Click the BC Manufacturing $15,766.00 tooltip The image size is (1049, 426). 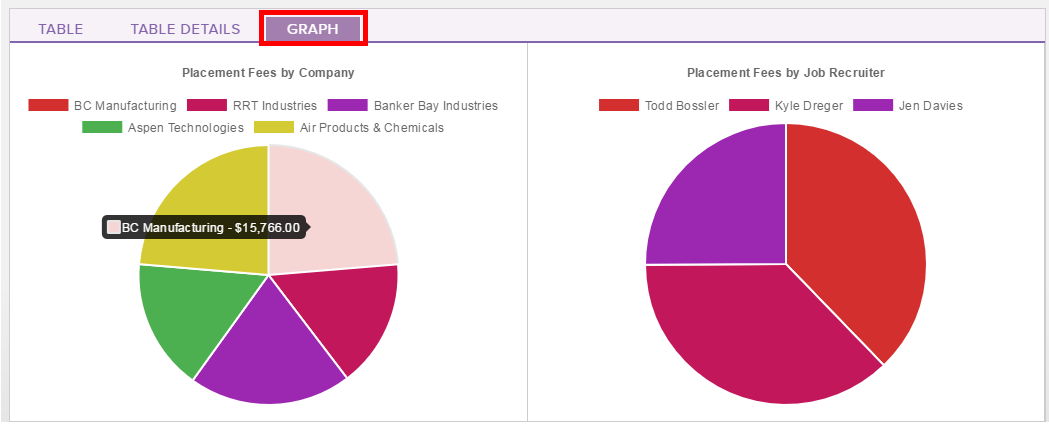point(204,227)
